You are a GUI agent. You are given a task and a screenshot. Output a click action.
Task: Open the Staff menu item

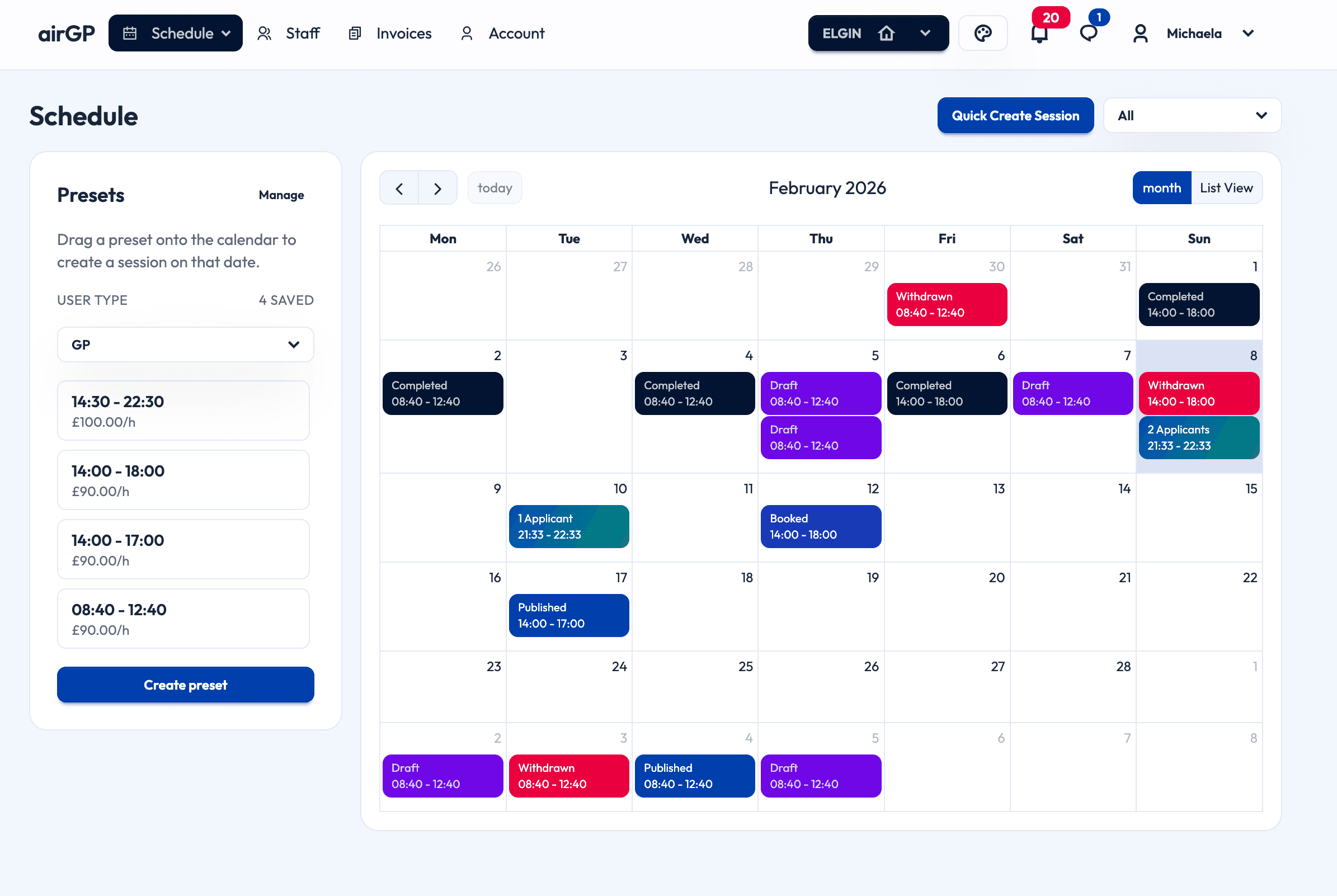pyautogui.click(x=289, y=34)
